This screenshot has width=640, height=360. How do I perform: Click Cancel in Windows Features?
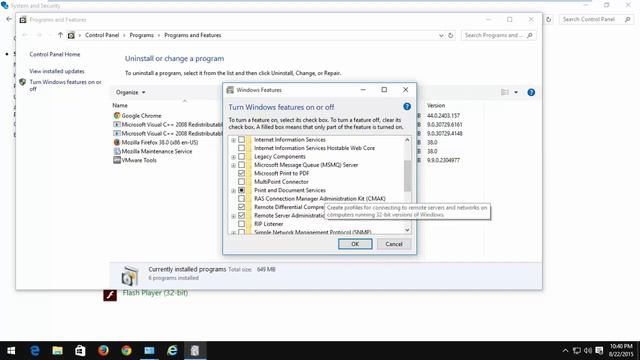pos(394,244)
